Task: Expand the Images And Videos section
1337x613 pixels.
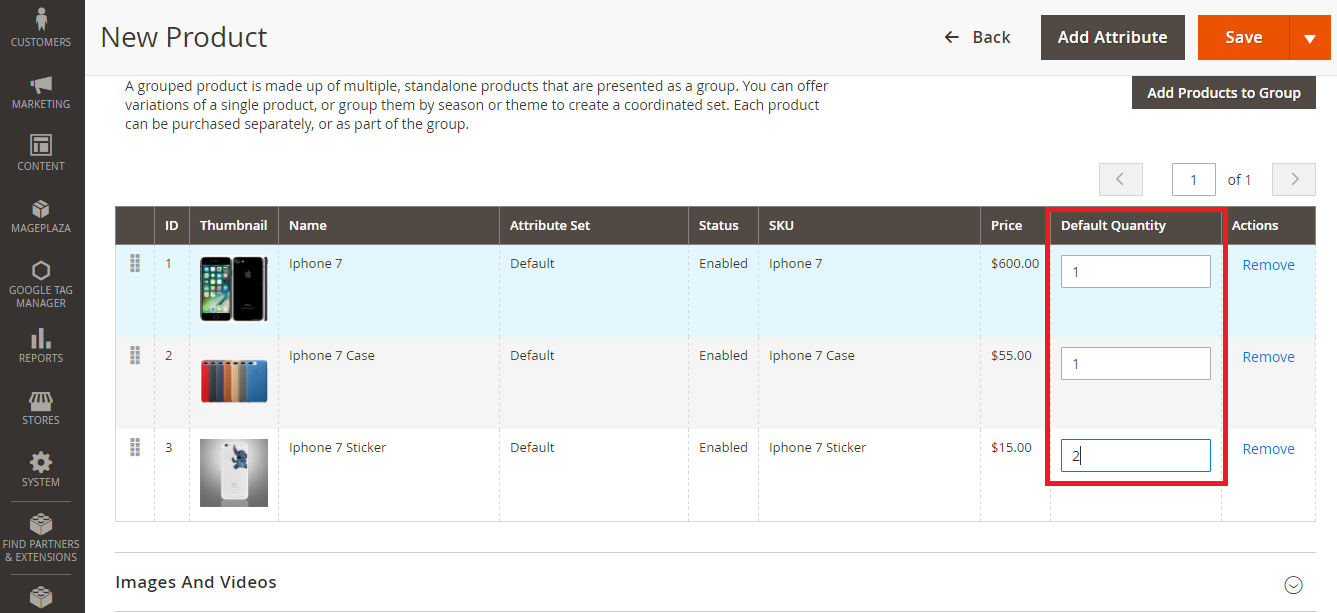Action: pyautogui.click(x=1294, y=585)
